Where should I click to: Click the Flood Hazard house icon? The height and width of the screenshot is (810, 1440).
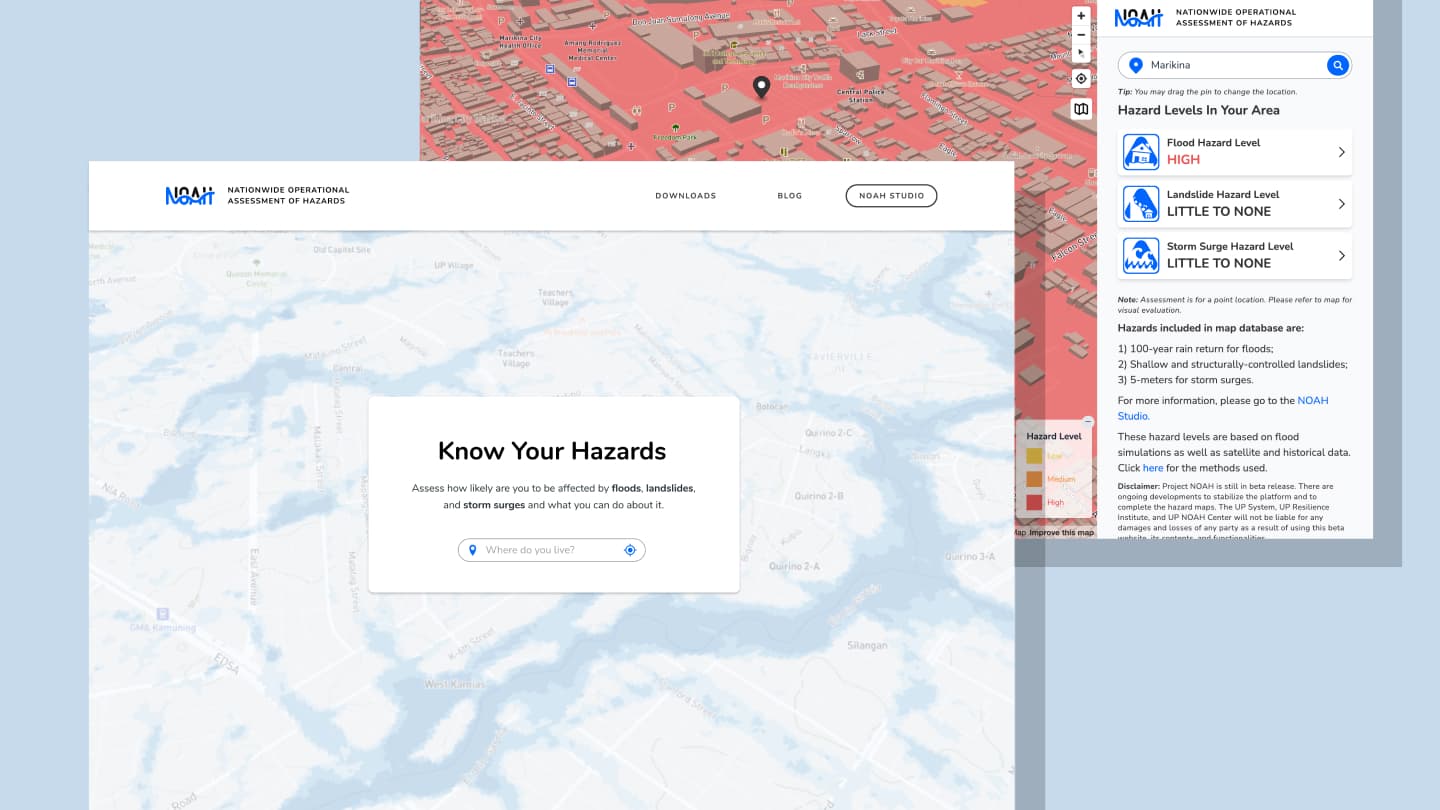pyautogui.click(x=1141, y=152)
